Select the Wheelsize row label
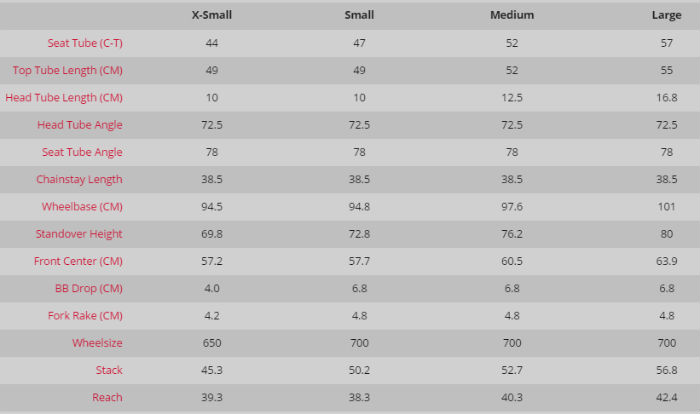The image size is (700, 414). pos(97,343)
